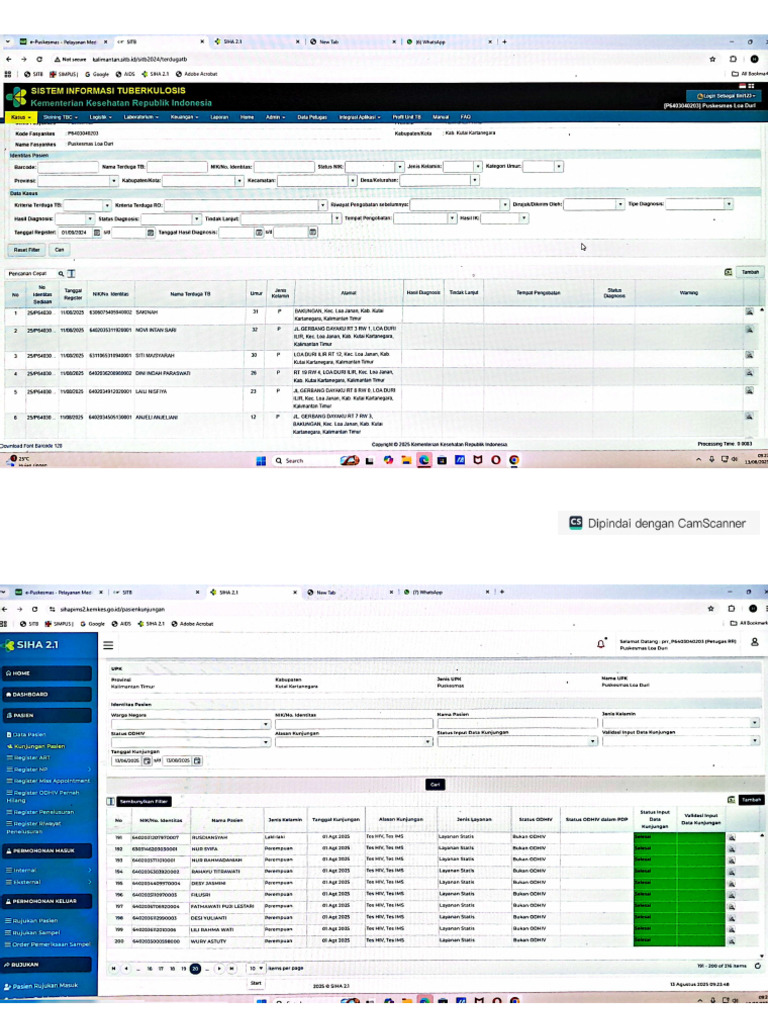Viewport: 768px width, 1024px height.
Task: Open Laboratorium menu in SITB
Action: (x=141, y=118)
